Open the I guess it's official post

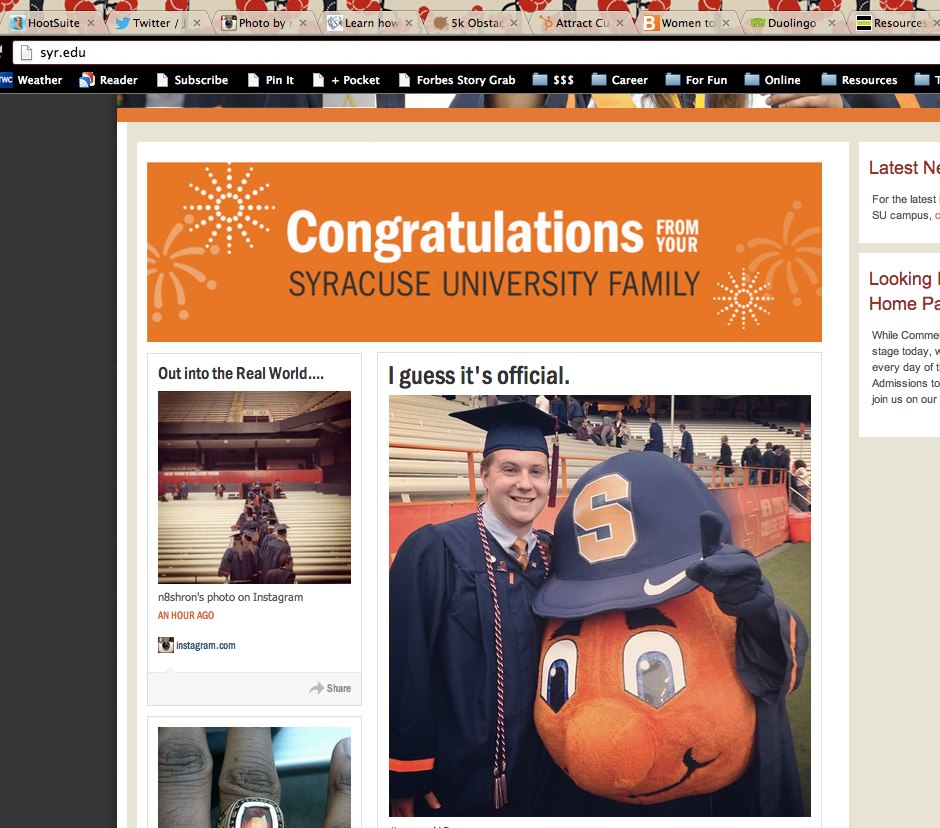(x=478, y=376)
